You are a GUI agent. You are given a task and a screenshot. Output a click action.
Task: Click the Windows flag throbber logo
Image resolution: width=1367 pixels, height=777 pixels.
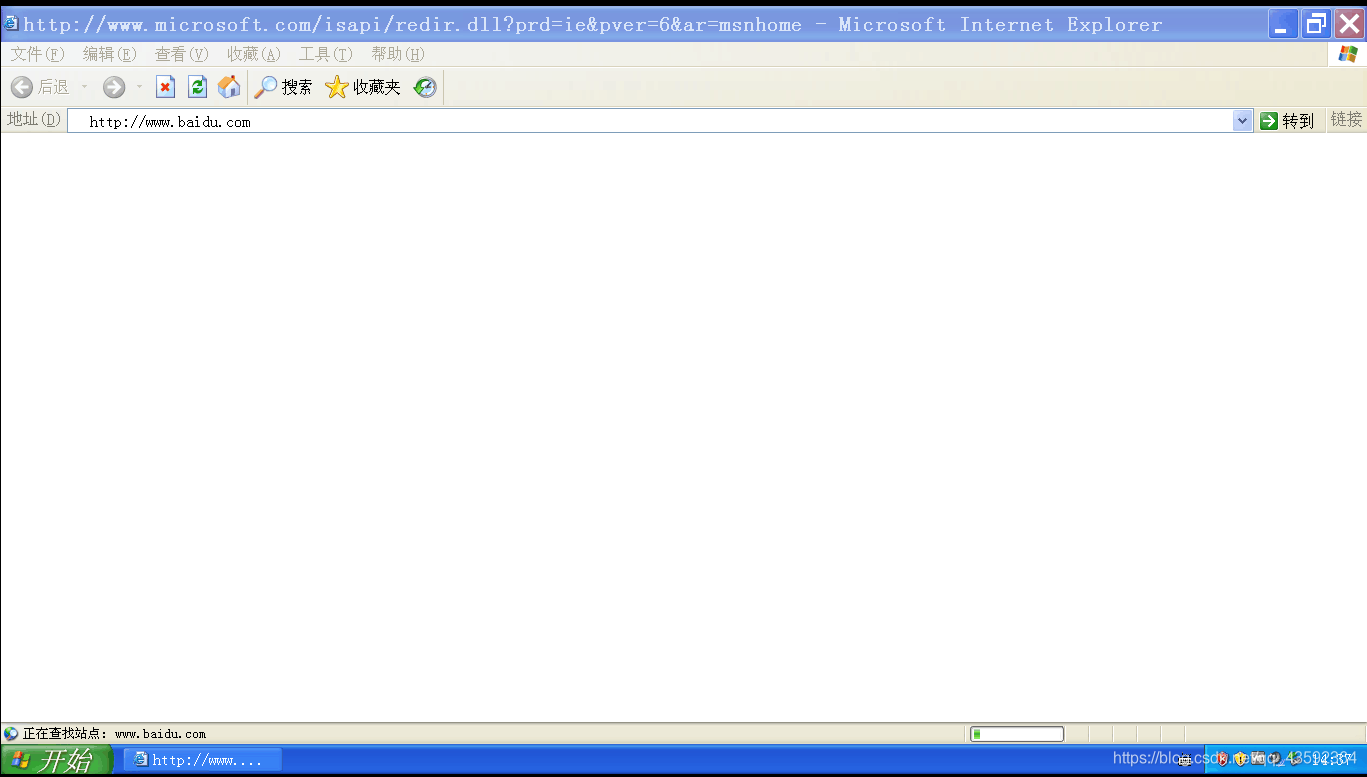(x=1348, y=54)
